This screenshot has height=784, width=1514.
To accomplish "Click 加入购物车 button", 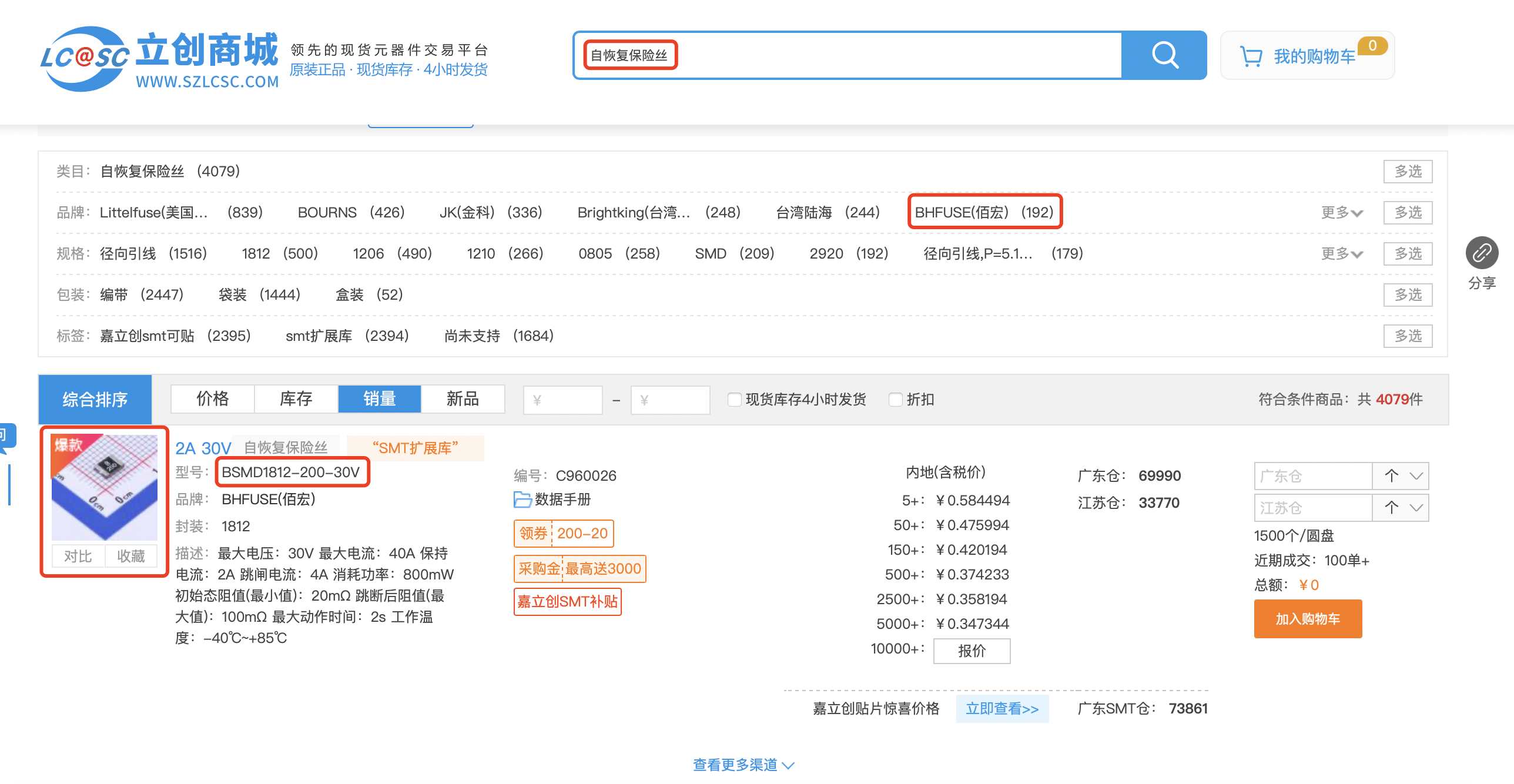I will [x=1308, y=619].
